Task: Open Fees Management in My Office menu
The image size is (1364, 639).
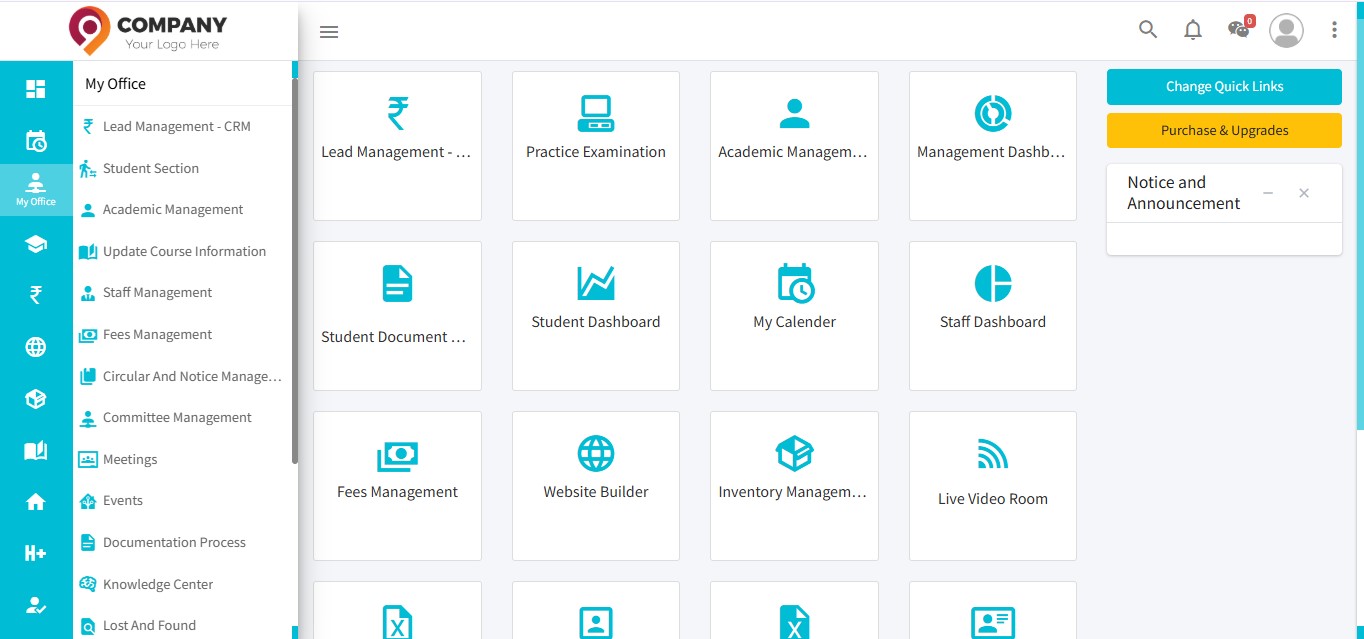Action: 157,335
